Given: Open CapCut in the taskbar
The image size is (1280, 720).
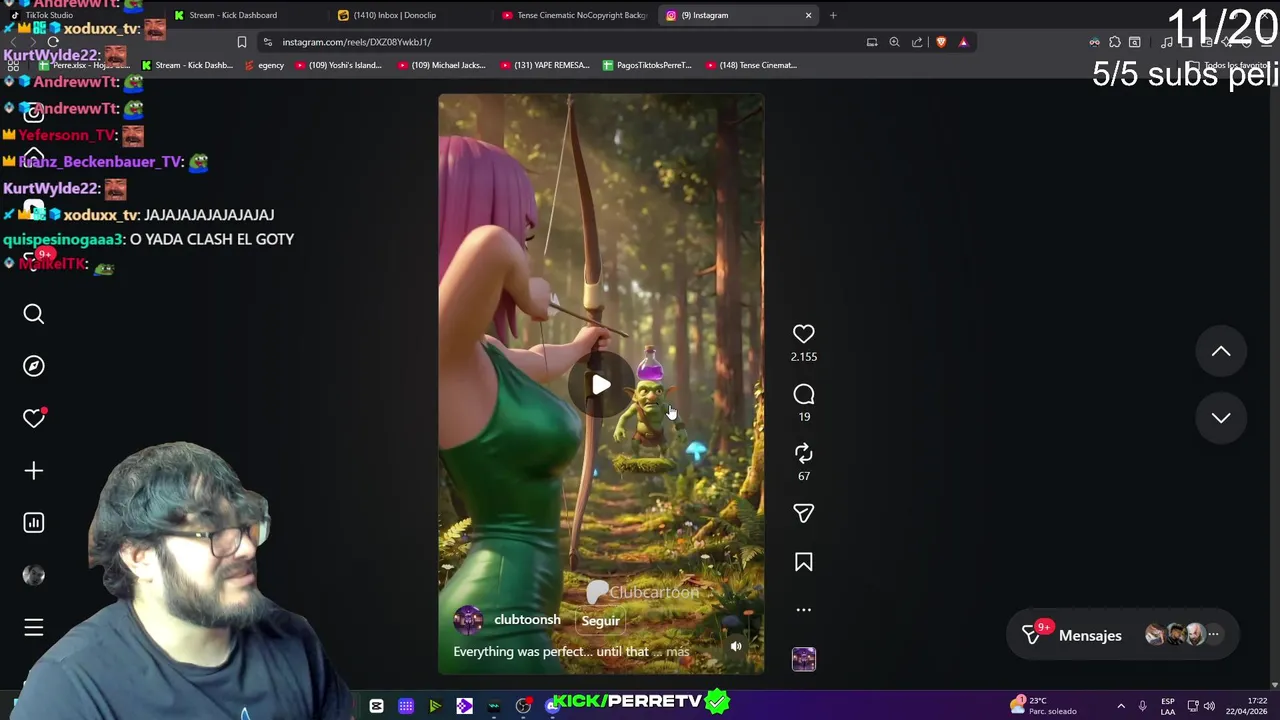Looking at the screenshot, I should [x=376, y=707].
